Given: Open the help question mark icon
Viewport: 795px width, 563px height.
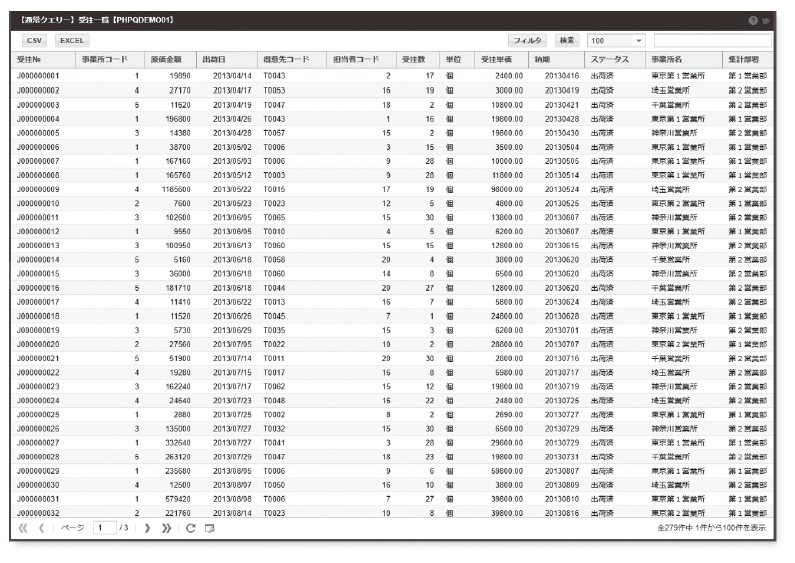Looking at the screenshot, I should 753,20.
